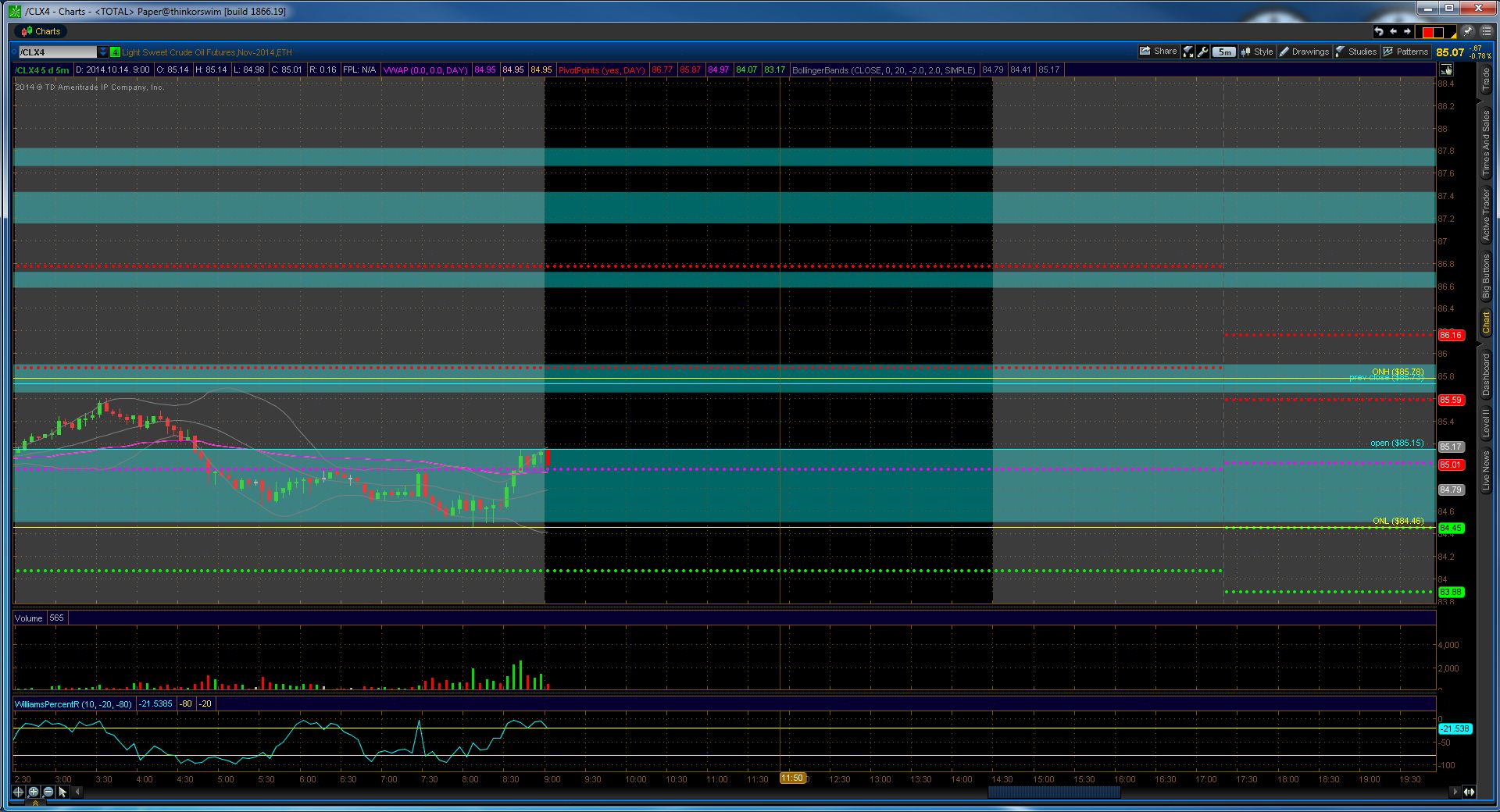Viewport: 1500px width, 812px height.
Task: Click the 85.01 last price bubble
Action: pyautogui.click(x=1451, y=465)
